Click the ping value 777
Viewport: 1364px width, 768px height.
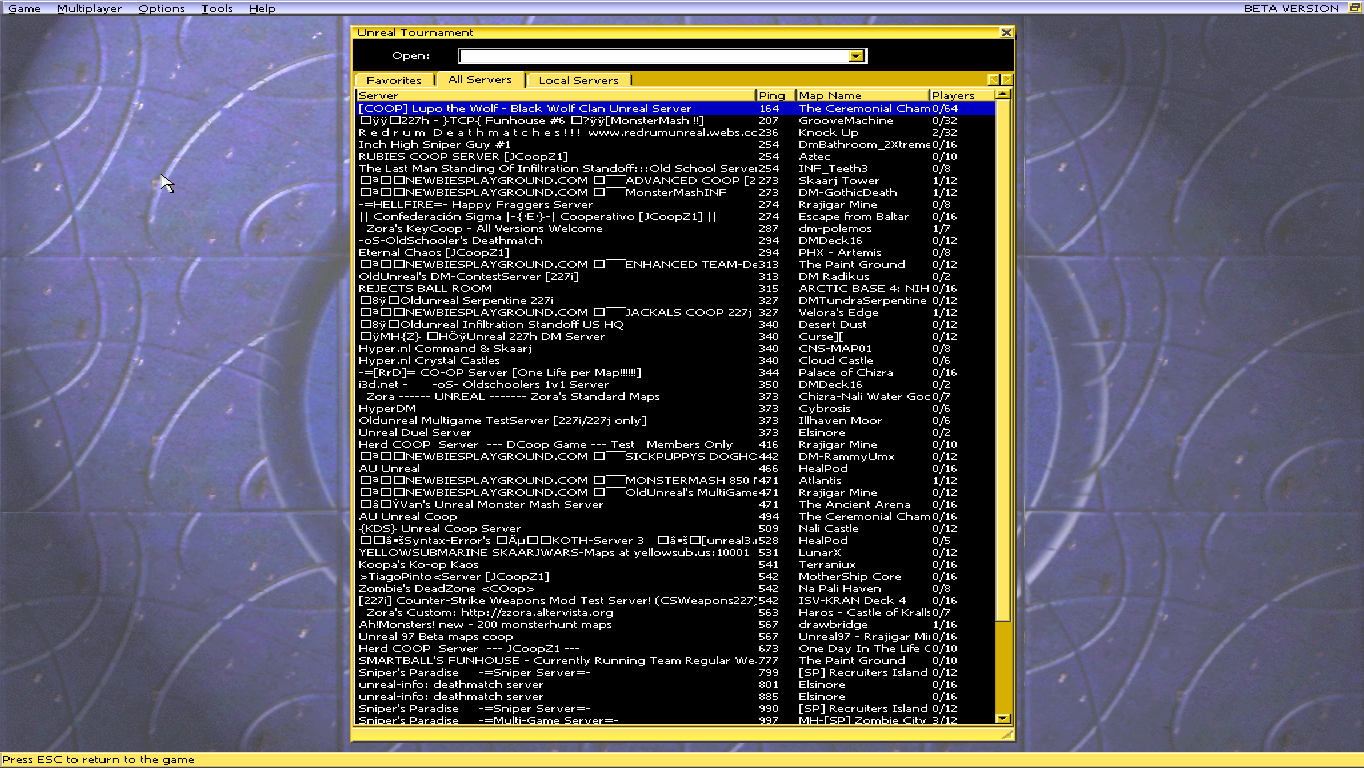(x=768, y=660)
